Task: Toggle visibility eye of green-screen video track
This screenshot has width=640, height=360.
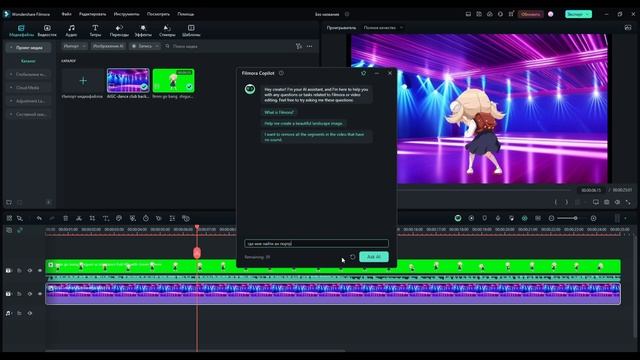Action: [40, 270]
